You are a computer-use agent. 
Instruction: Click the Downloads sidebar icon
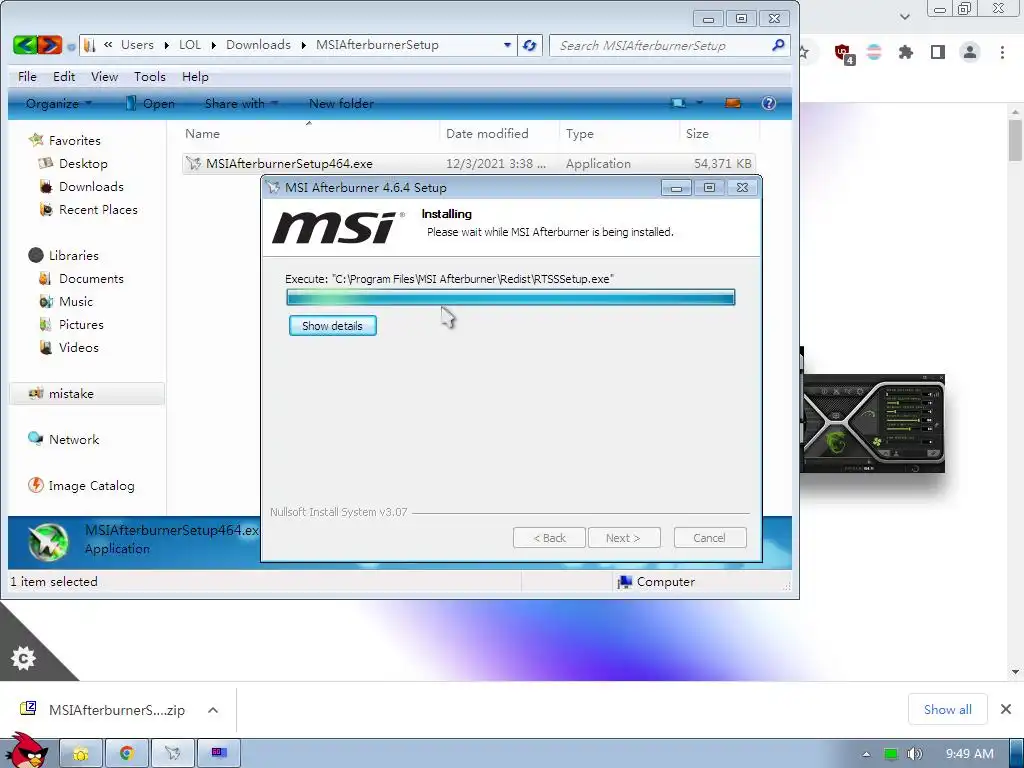pos(46,187)
